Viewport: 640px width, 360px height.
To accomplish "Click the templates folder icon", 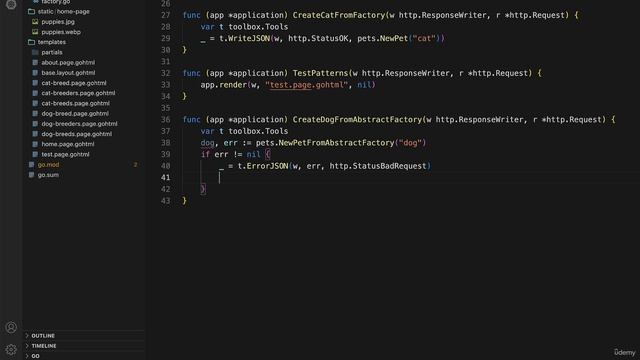I will [x=31, y=42].
